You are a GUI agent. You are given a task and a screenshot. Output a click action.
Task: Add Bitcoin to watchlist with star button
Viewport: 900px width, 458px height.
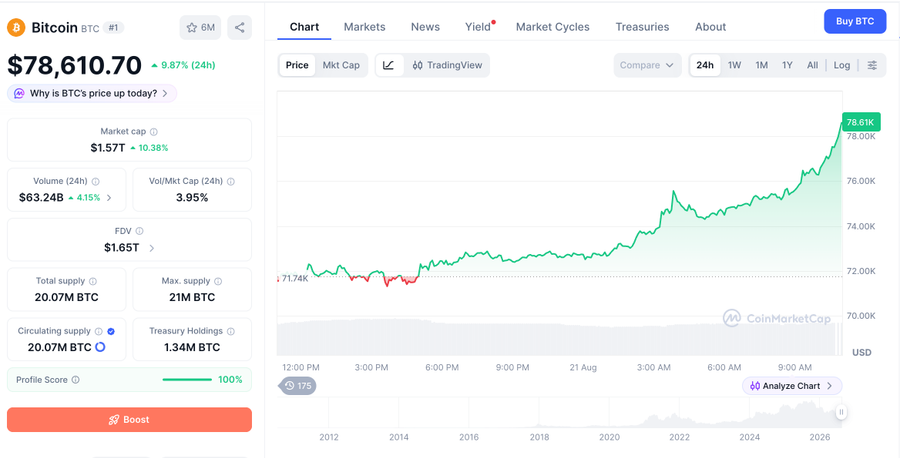click(200, 28)
